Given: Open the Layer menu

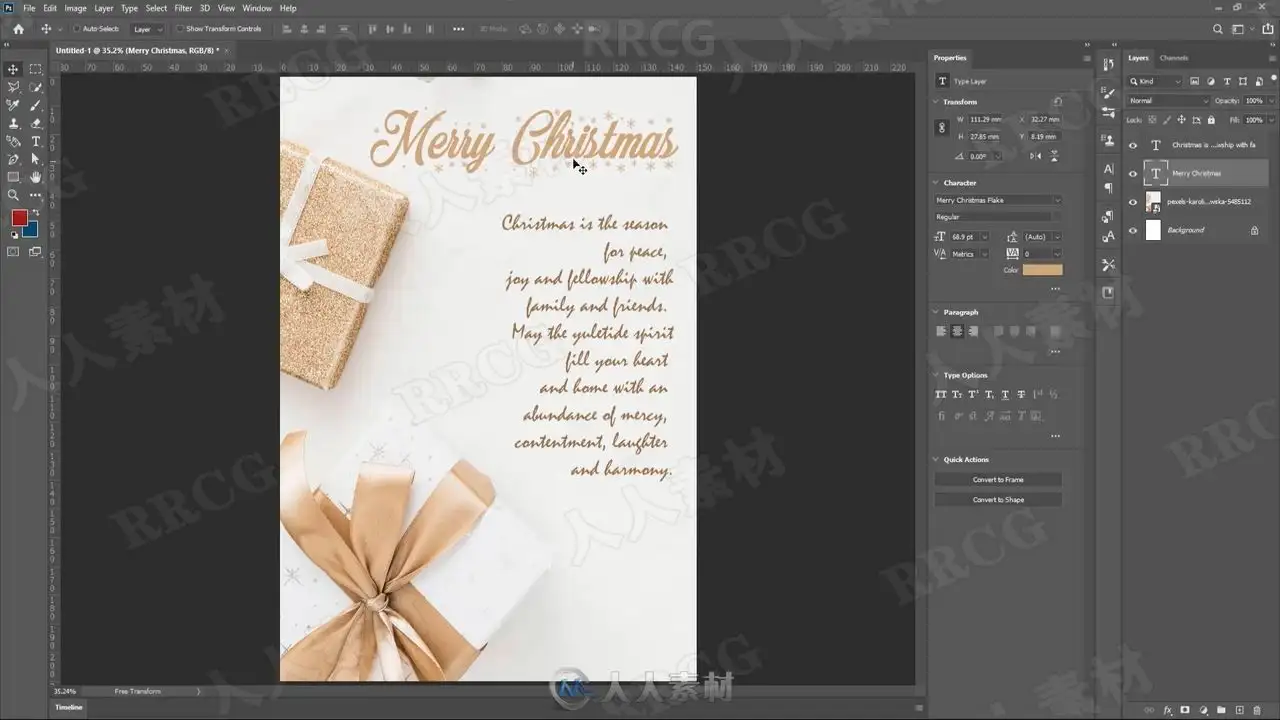Looking at the screenshot, I should [104, 8].
